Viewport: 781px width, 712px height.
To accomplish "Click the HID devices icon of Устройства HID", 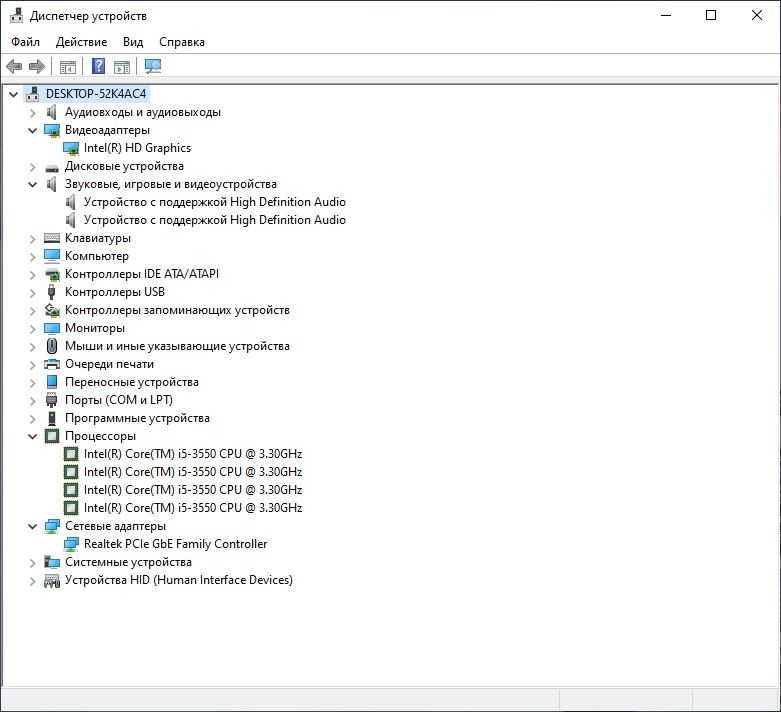I will click(x=52, y=580).
